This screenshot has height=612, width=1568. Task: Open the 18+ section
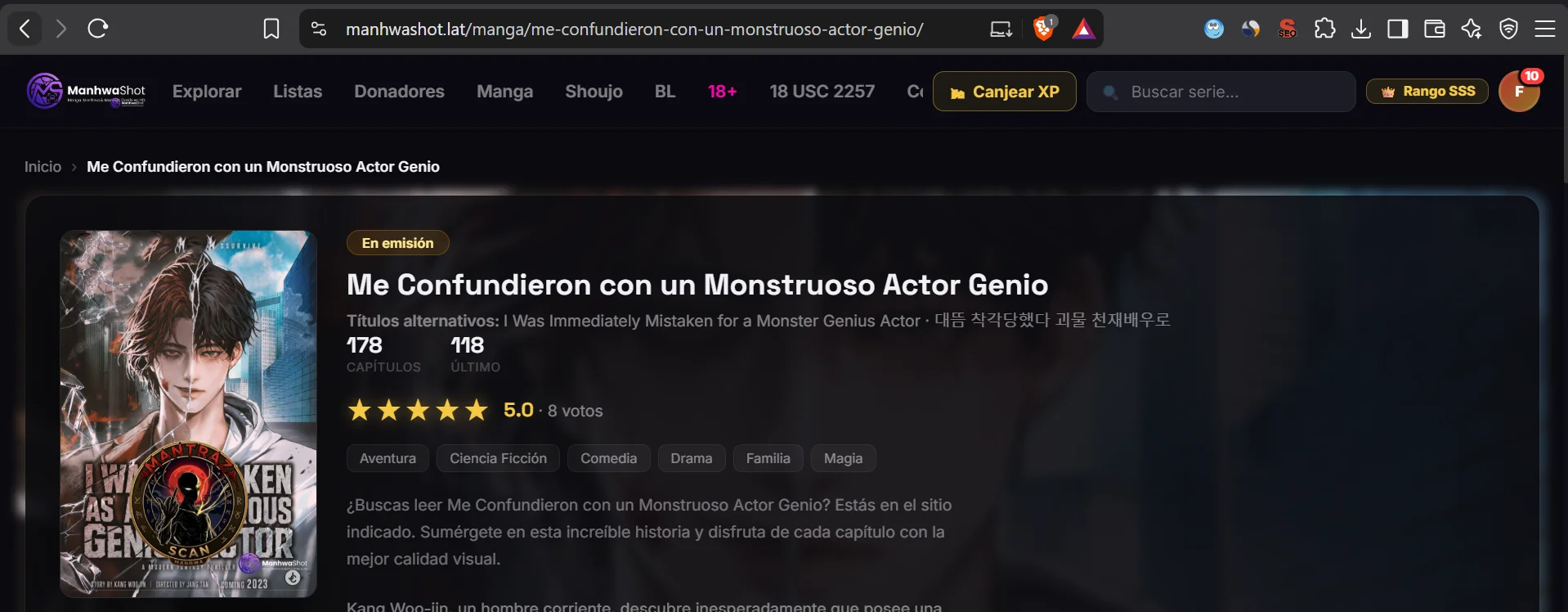pyautogui.click(x=723, y=92)
